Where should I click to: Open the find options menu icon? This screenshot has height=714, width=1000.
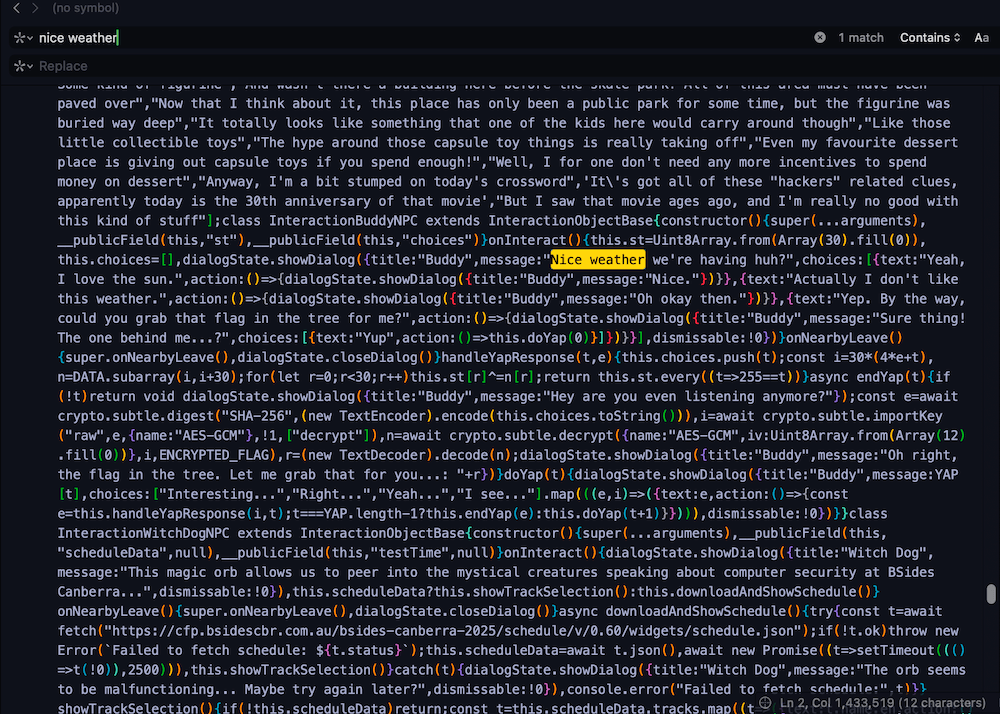(x=23, y=38)
